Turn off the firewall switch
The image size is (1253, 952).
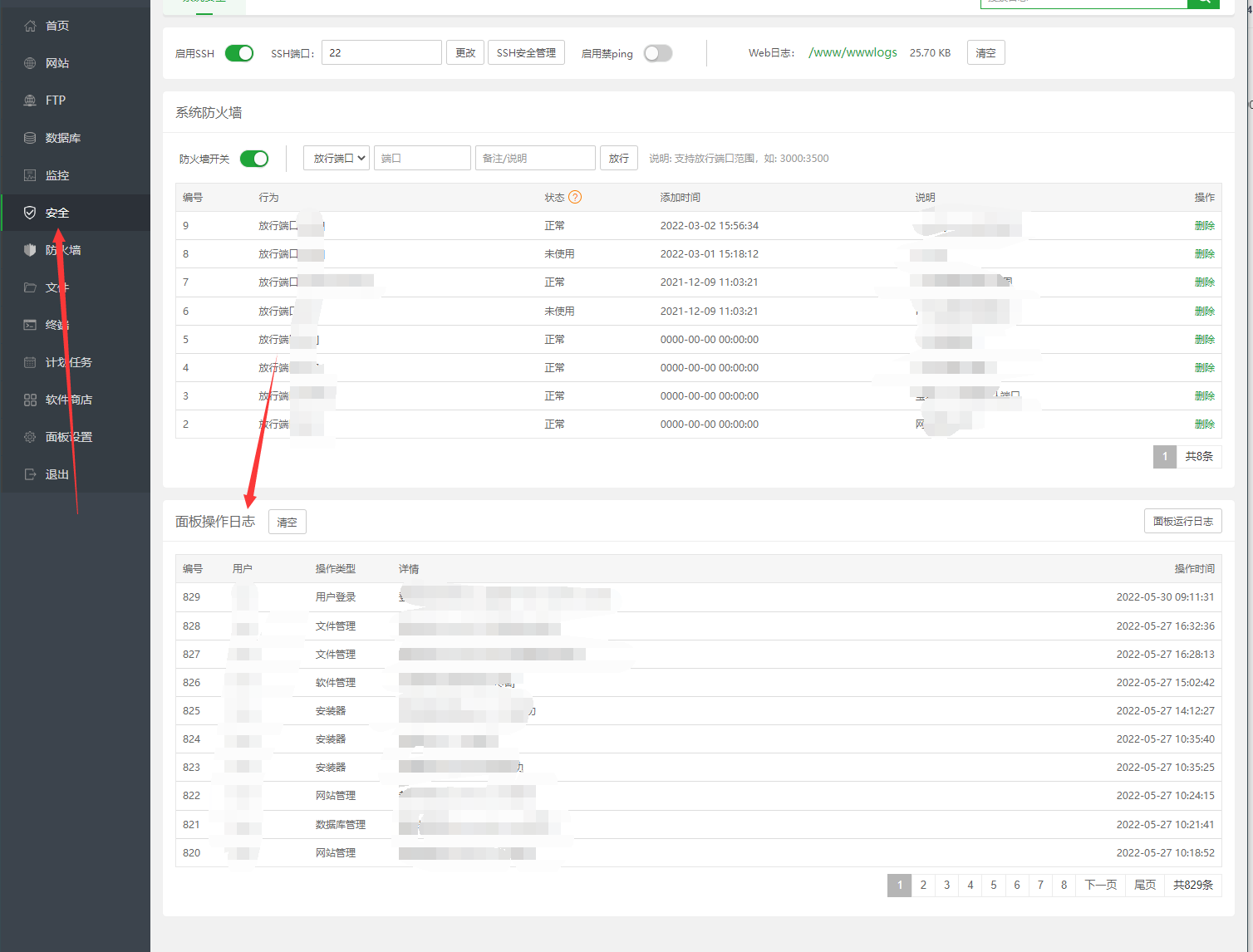click(254, 159)
